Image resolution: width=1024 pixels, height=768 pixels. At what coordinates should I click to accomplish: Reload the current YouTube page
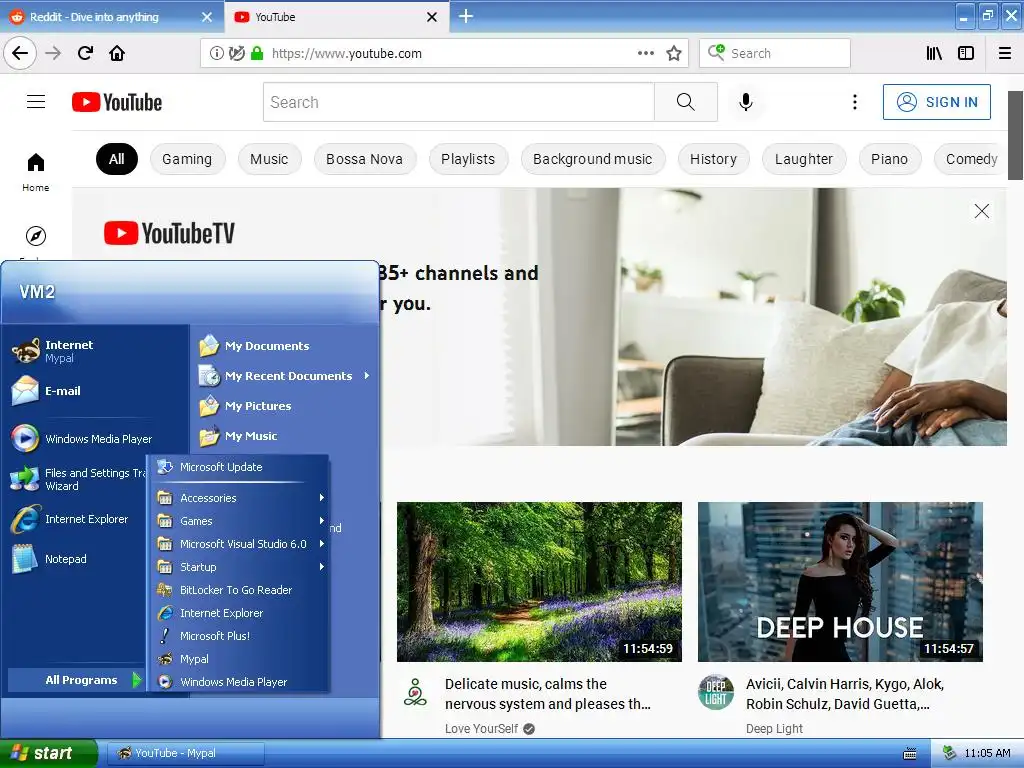pos(86,54)
